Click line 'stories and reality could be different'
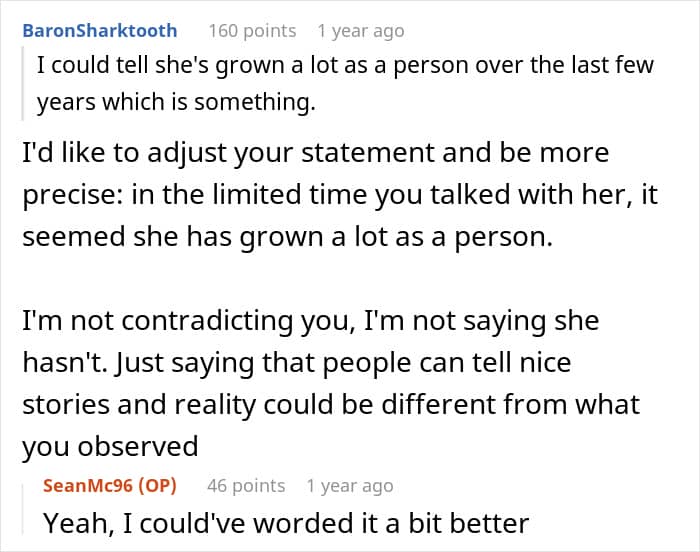The width and height of the screenshot is (700, 552). [x=331, y=405]
